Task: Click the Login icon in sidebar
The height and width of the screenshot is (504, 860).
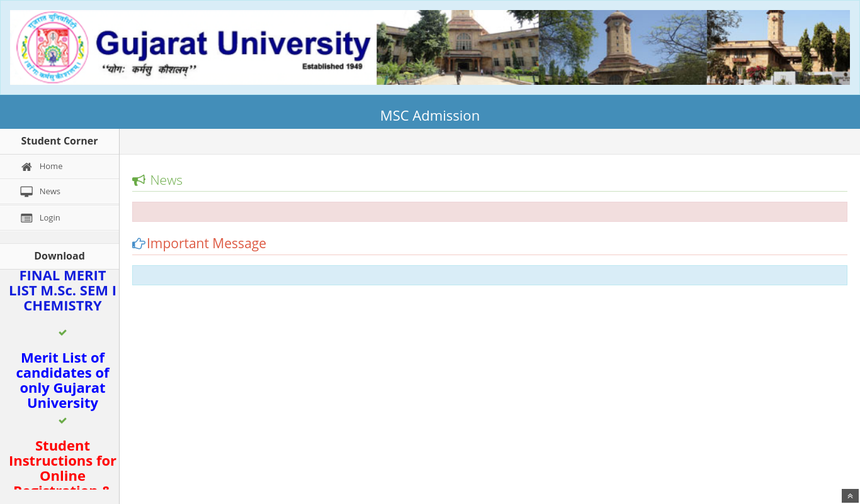Action: pos(27,218)
